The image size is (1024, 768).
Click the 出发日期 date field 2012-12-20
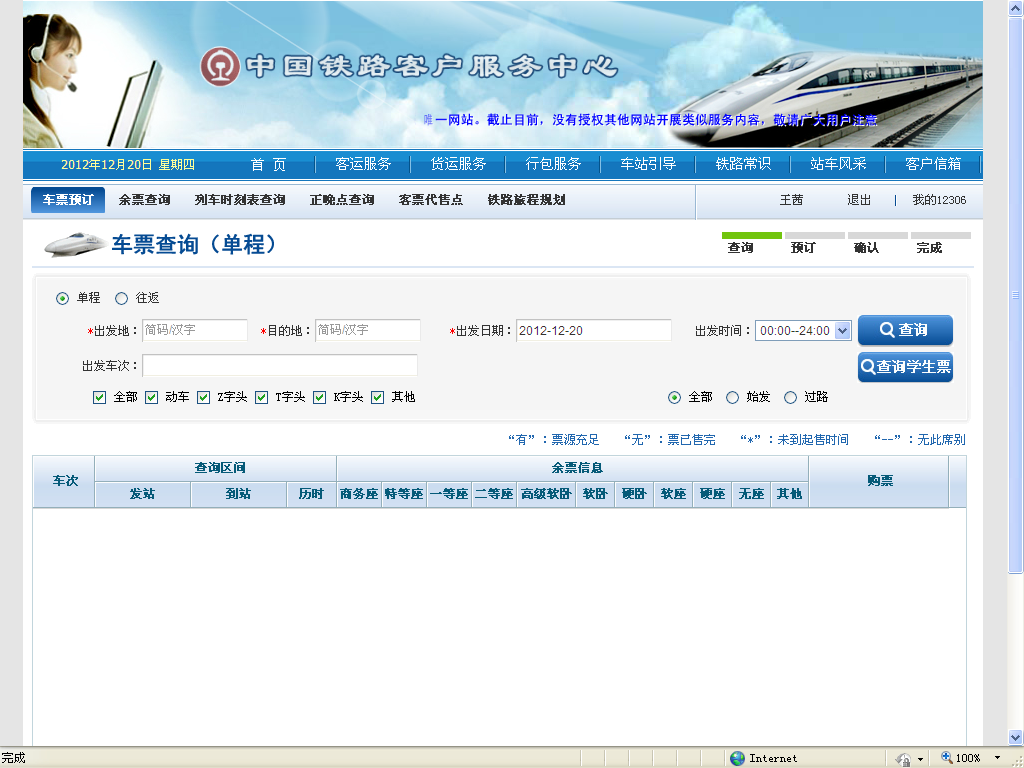point(594,330)
